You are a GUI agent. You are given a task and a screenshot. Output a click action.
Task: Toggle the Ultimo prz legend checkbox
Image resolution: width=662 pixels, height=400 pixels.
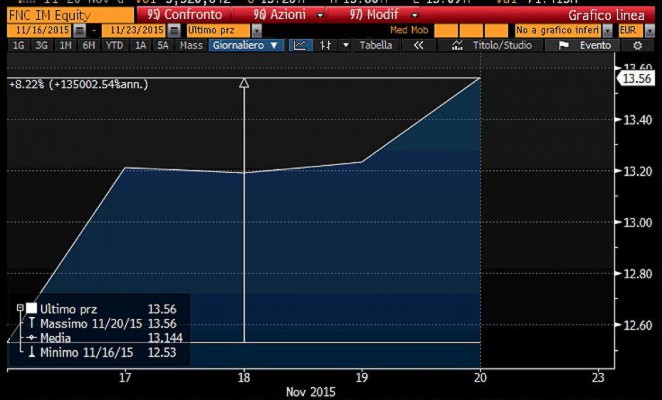32,308
